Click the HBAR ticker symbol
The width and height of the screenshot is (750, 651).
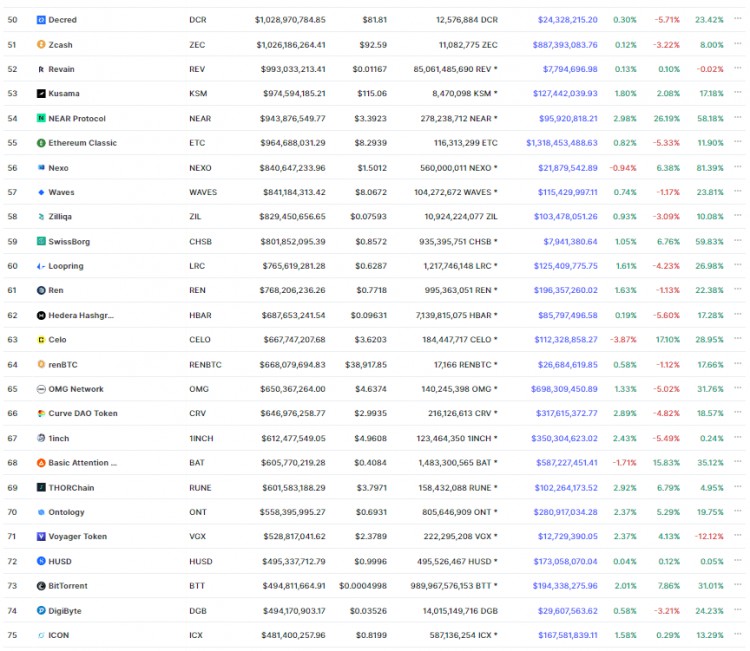200,315
